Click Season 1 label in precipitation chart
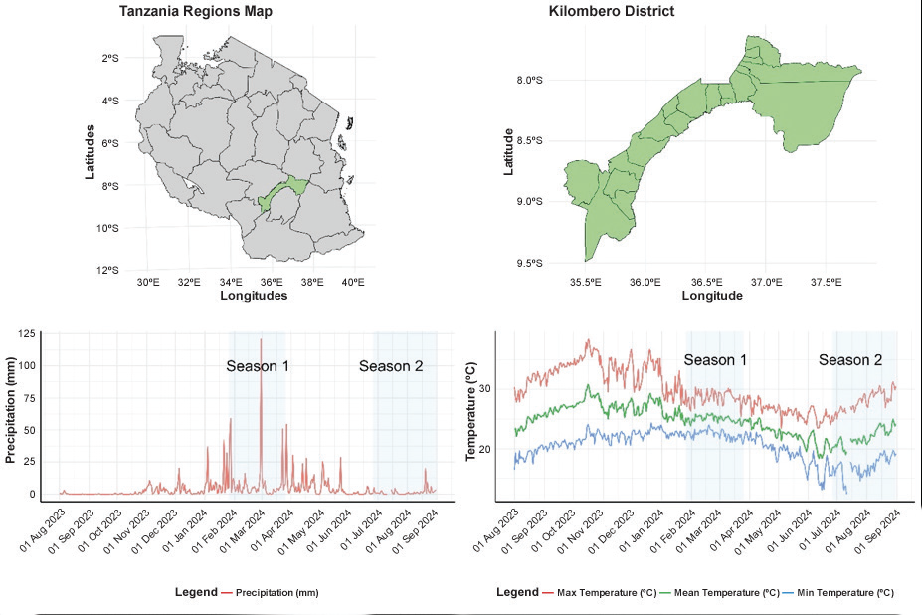922x615 pixels. pos(257,366)
